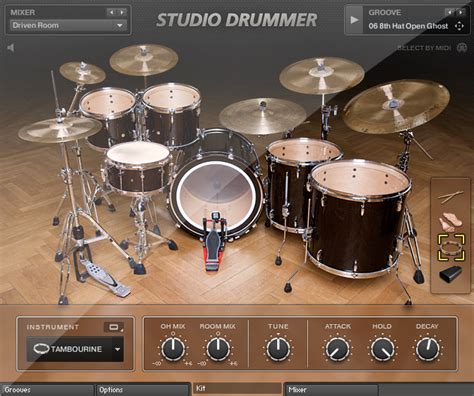
Task: Toggle the speaker audition icon
Action: [11, 48]
